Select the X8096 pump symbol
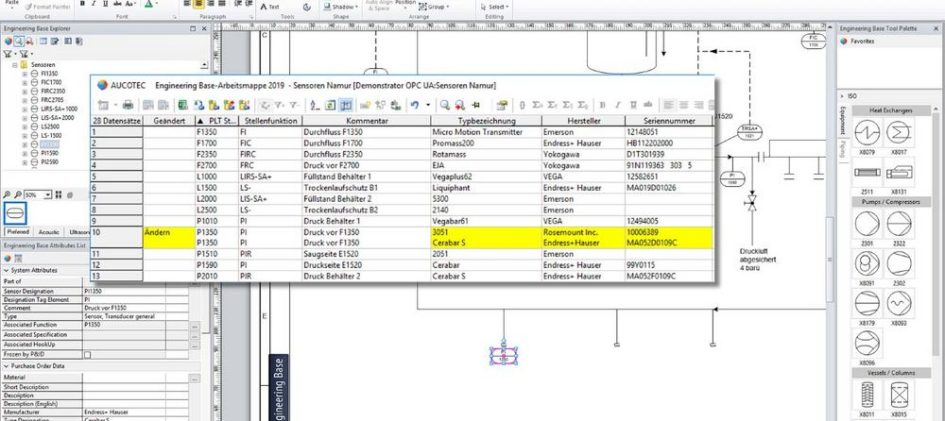 click(867, 342)
